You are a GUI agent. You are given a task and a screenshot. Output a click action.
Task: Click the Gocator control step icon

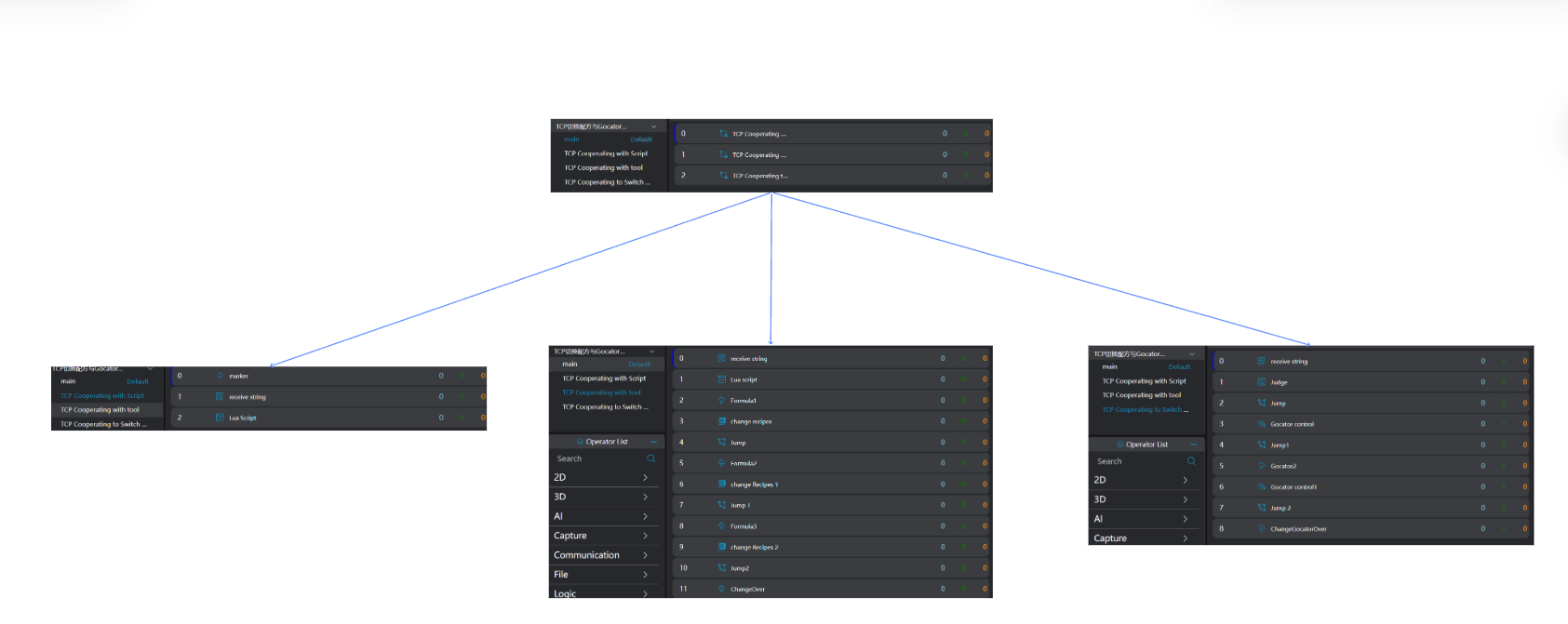[1261, 424]
